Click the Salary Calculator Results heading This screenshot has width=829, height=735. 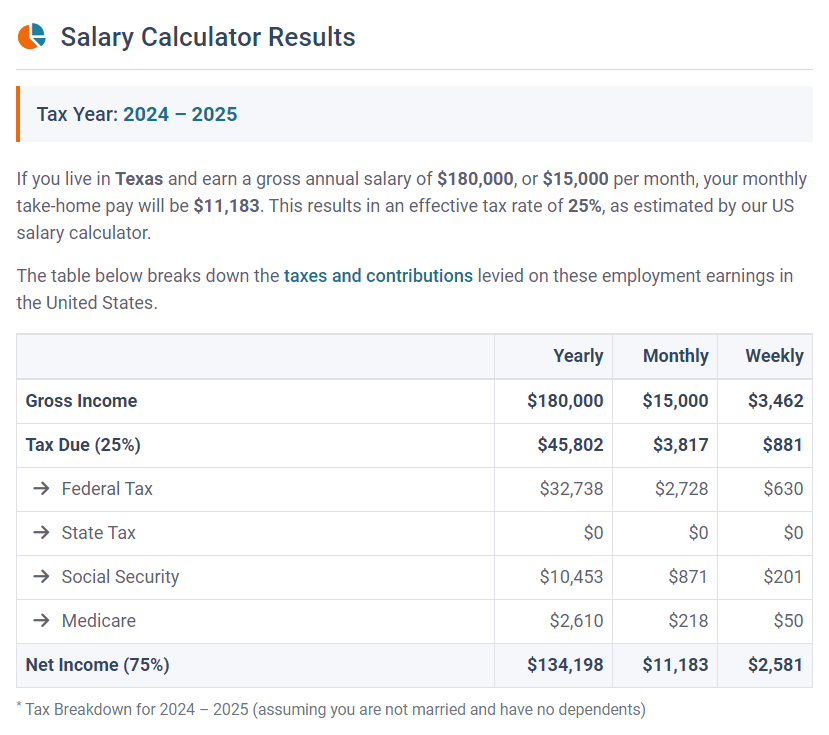(208, 37)
